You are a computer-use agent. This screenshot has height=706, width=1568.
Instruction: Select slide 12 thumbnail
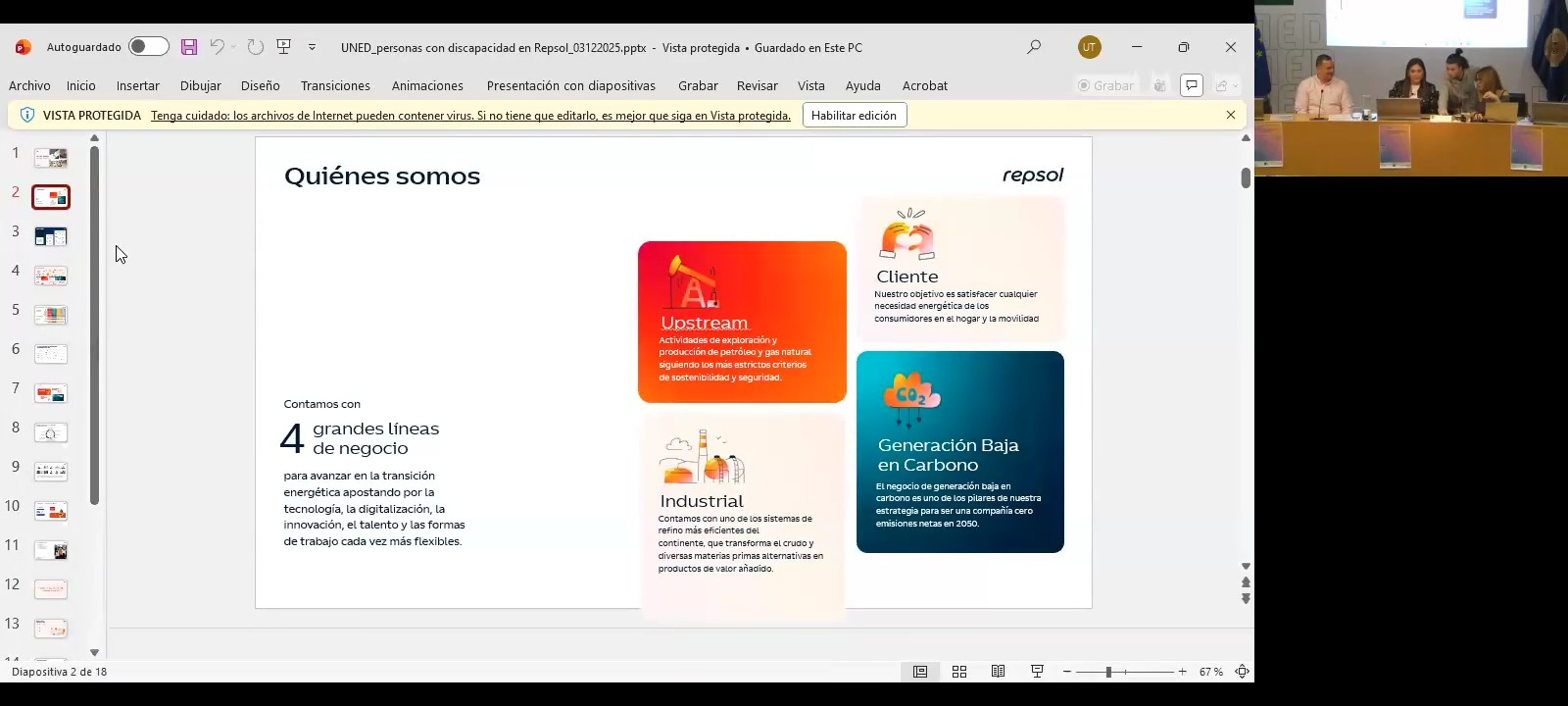tap(51, 589)
